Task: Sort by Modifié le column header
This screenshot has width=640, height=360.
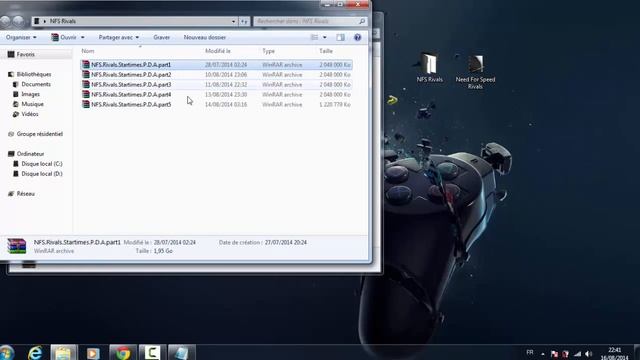Action: click(218, 51)
